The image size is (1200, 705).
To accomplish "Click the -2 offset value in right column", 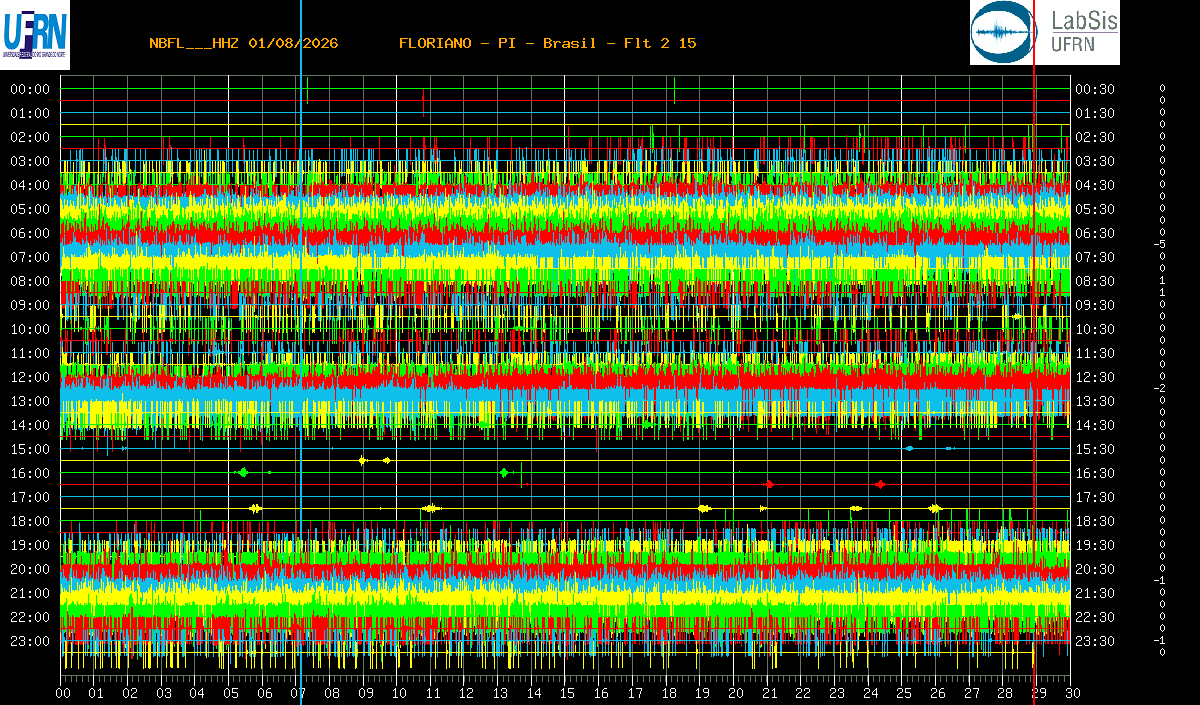I will [x=1160, y=388].
